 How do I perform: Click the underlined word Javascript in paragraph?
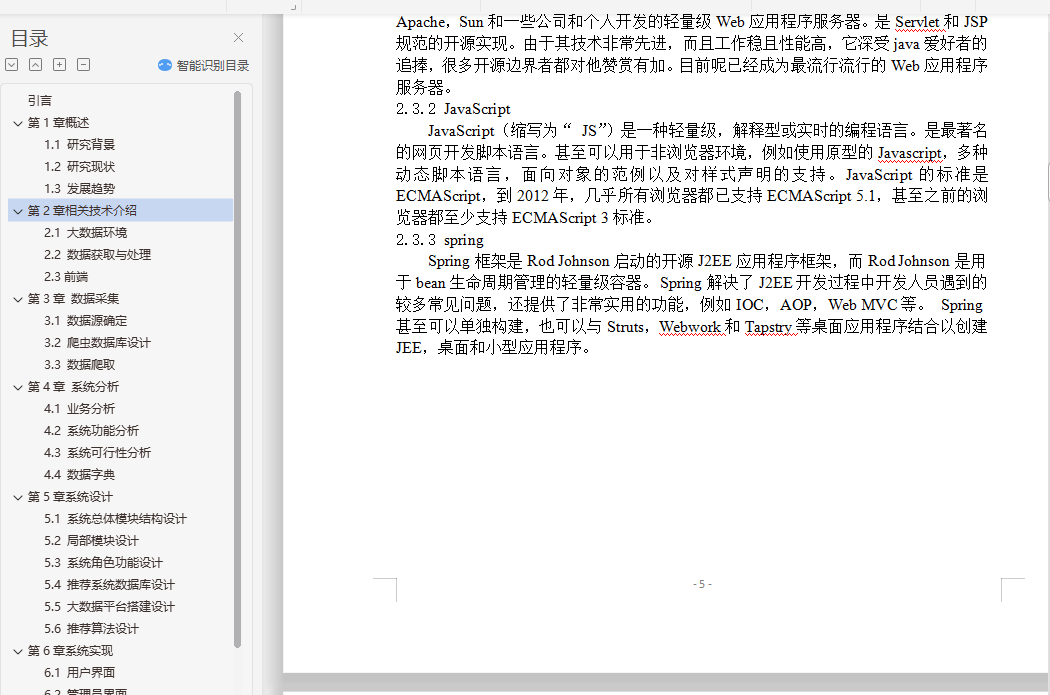909,153
